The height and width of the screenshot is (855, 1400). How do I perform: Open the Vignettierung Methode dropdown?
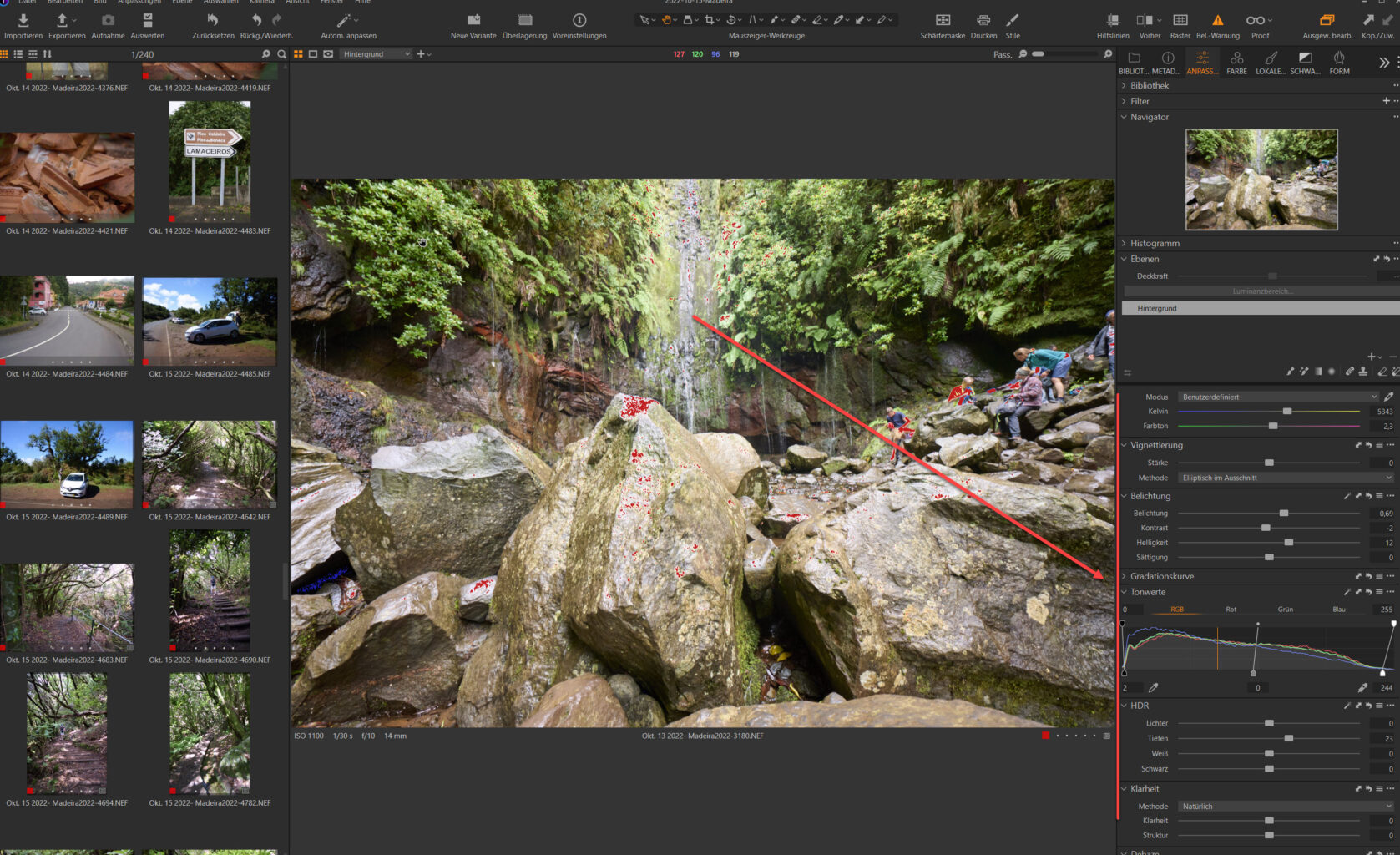[1286, 478]
